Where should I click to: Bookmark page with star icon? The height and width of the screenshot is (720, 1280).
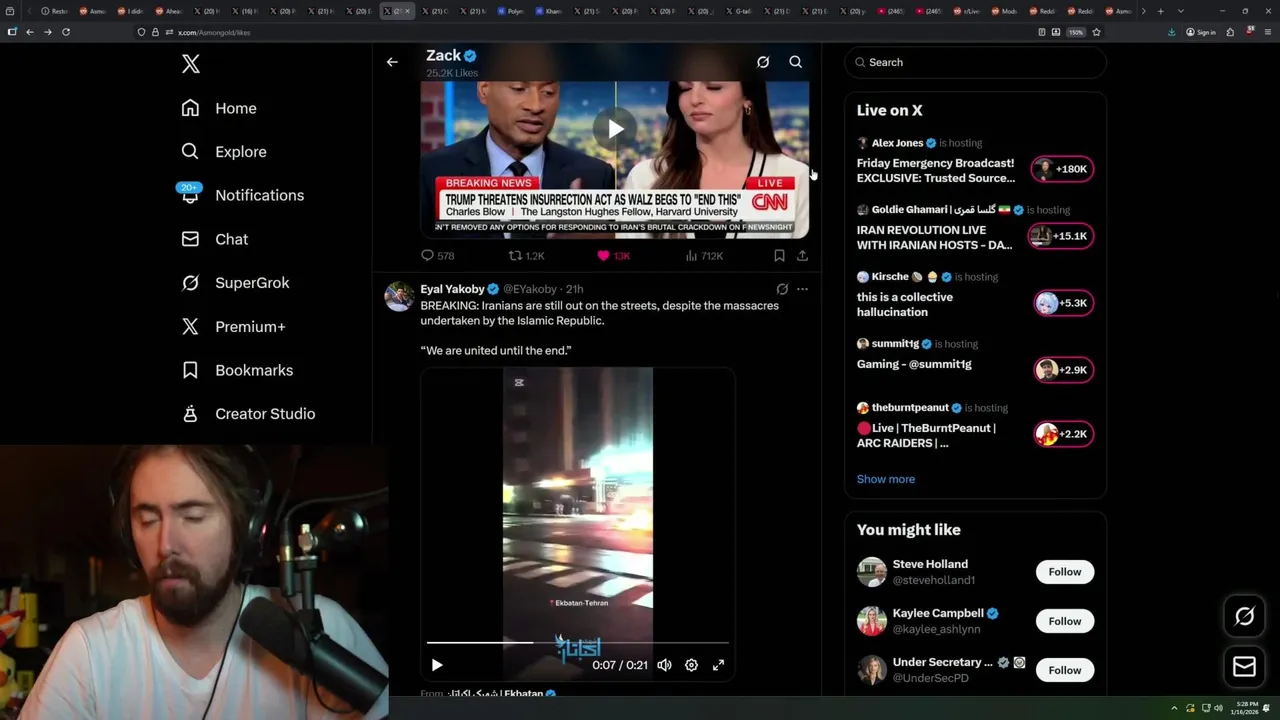[1096, 32]
